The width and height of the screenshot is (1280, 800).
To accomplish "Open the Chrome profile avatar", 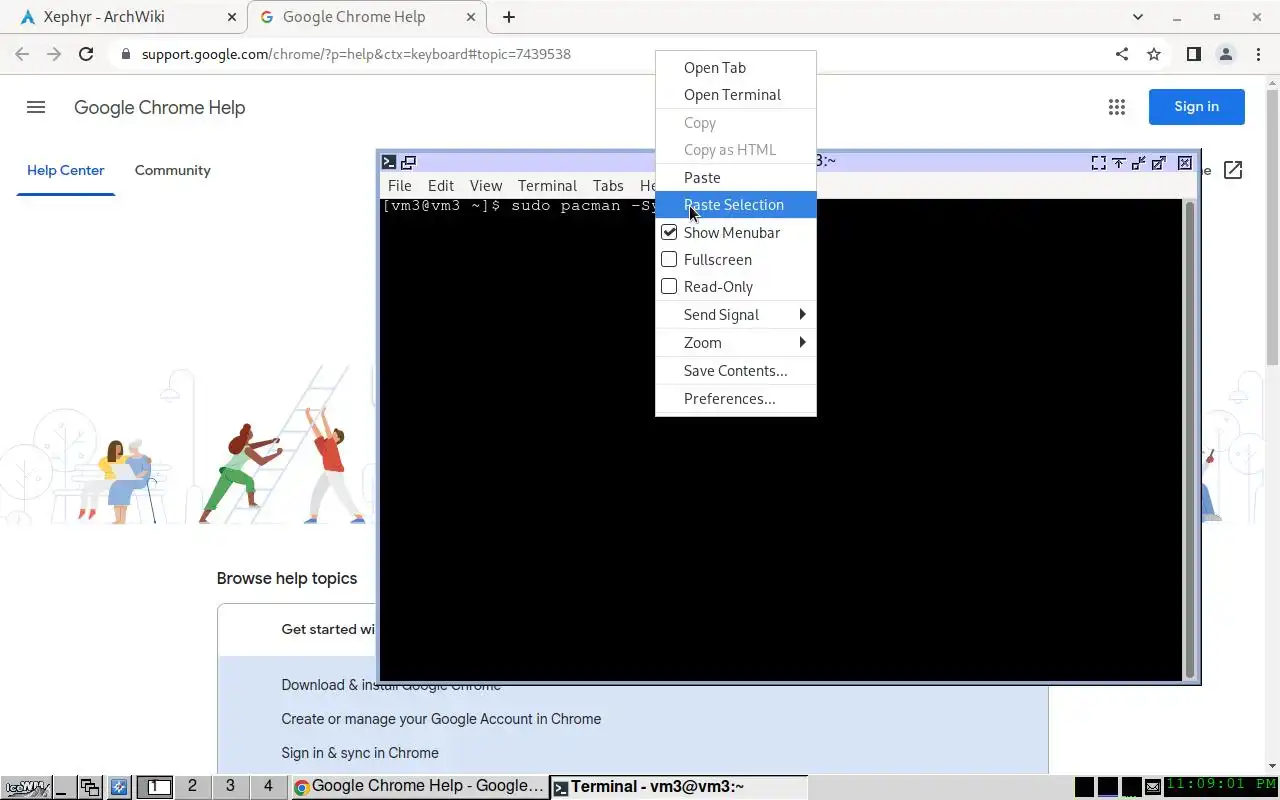I will point(1225,54).
